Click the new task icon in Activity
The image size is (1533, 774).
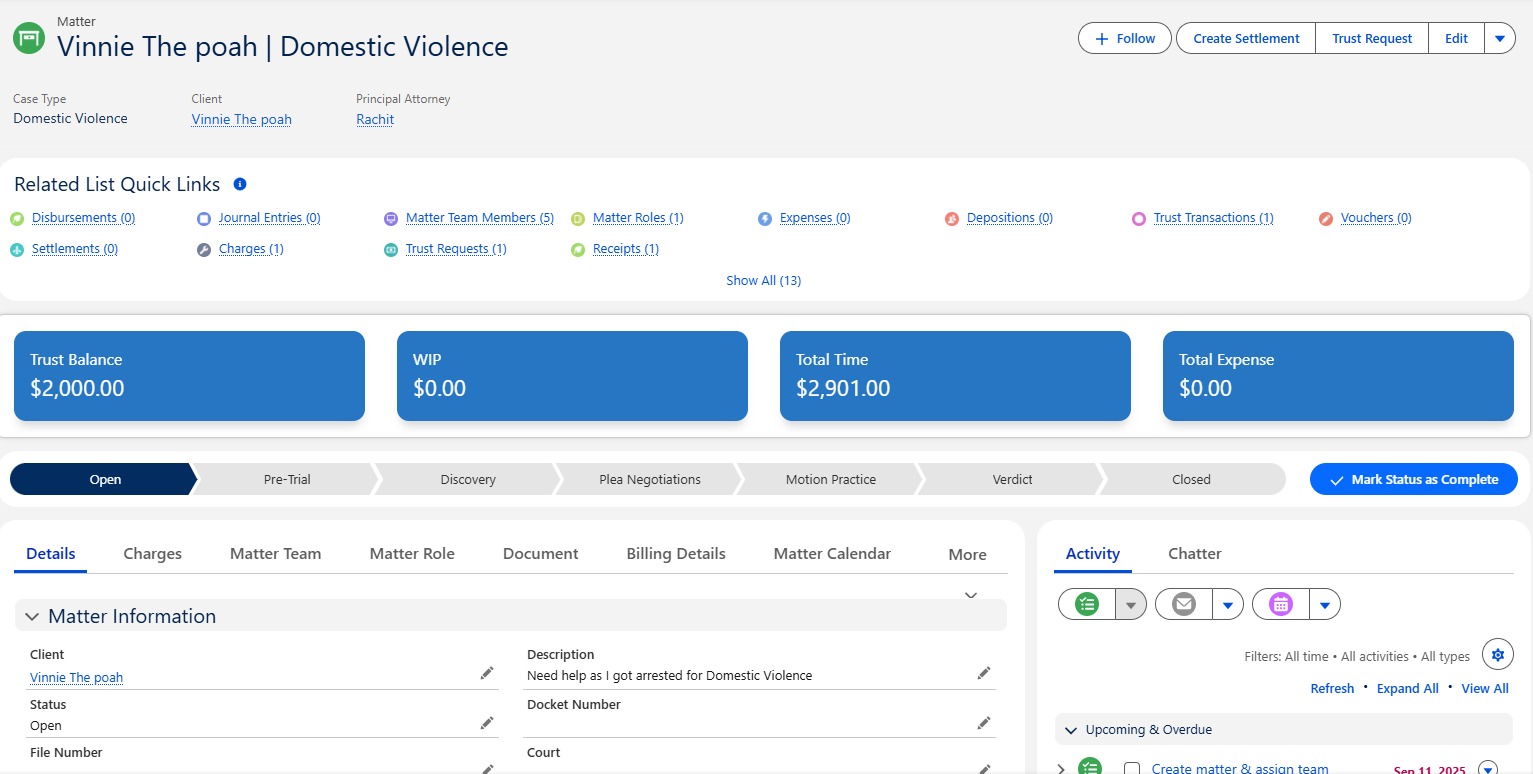[x=1086, y=604]
